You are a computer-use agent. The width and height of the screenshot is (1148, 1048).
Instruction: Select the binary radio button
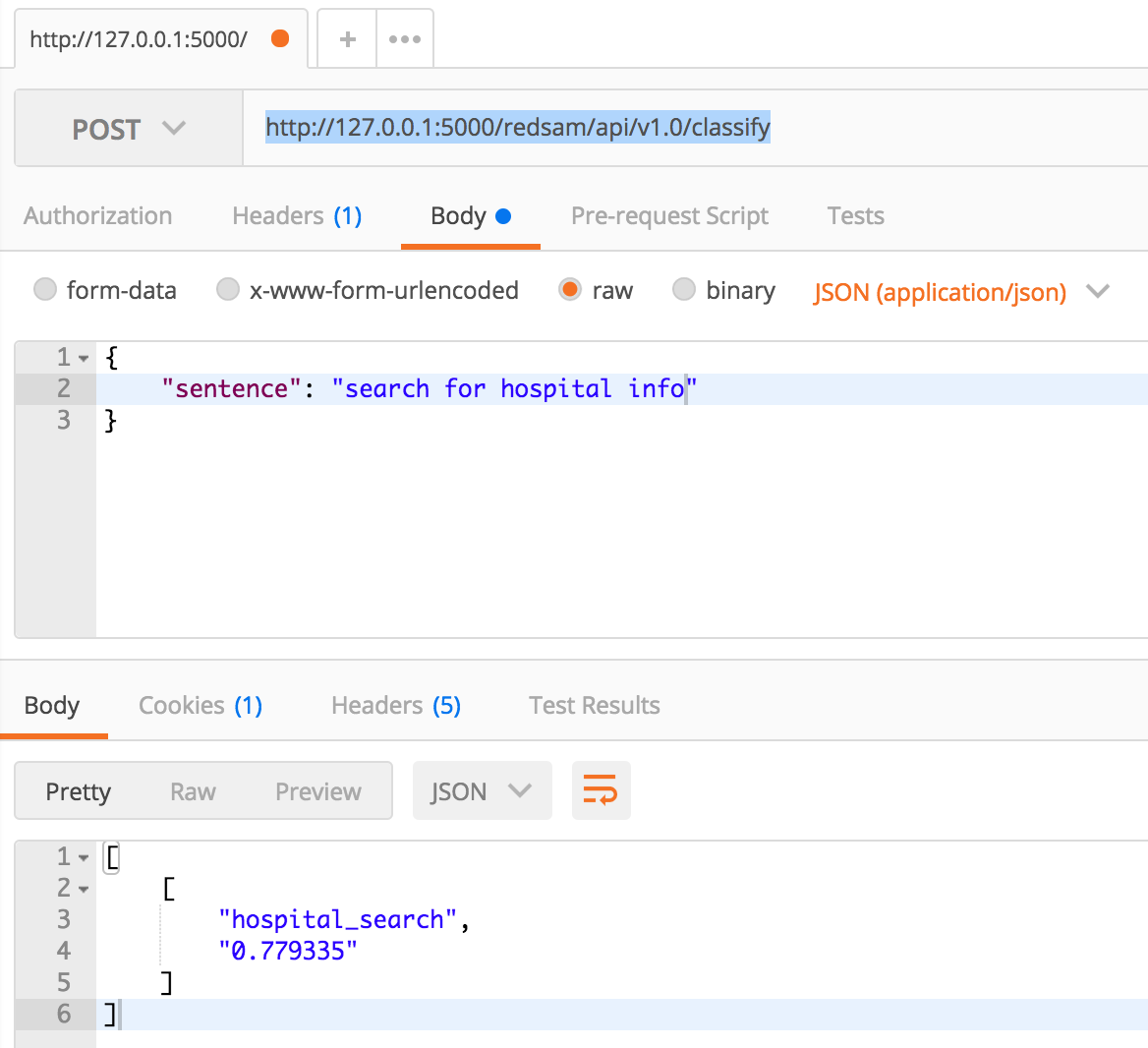click(x=683, y=290)
